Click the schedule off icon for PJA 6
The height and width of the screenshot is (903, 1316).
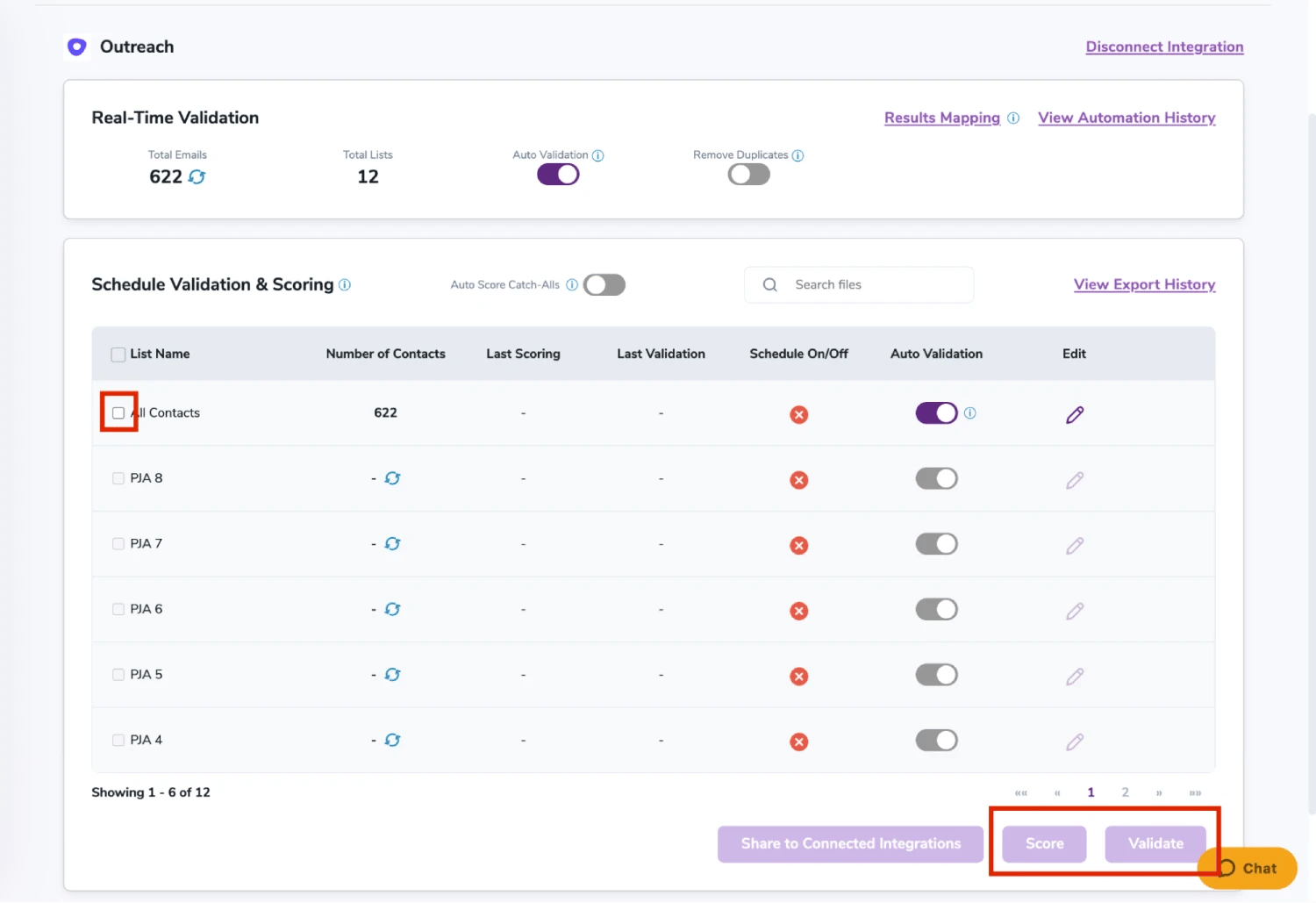click(x=798, y=611)
